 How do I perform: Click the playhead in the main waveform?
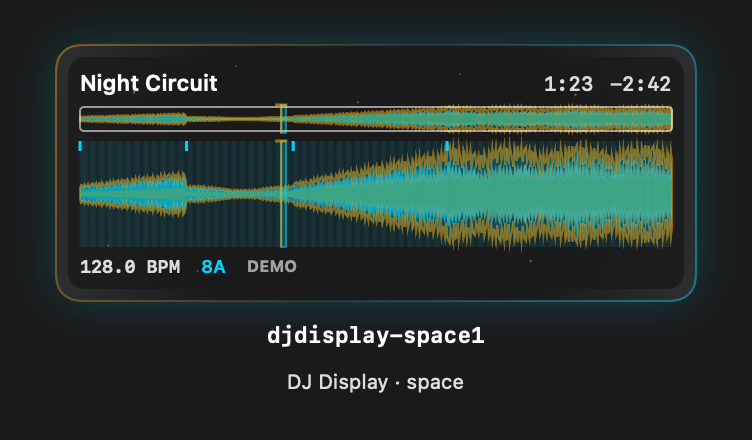[x=283, y=194]
